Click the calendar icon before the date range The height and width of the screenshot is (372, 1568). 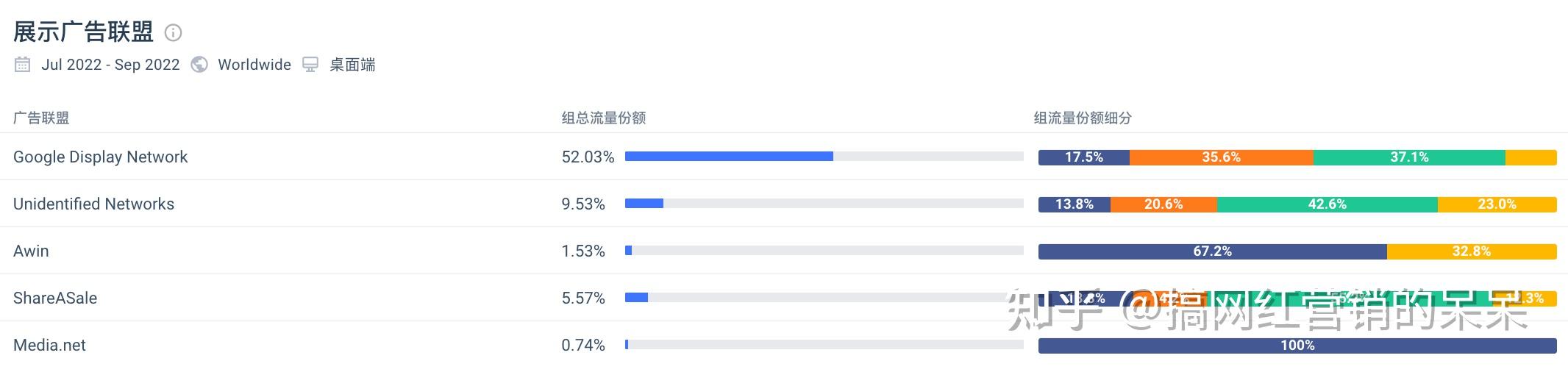[23, 65]
